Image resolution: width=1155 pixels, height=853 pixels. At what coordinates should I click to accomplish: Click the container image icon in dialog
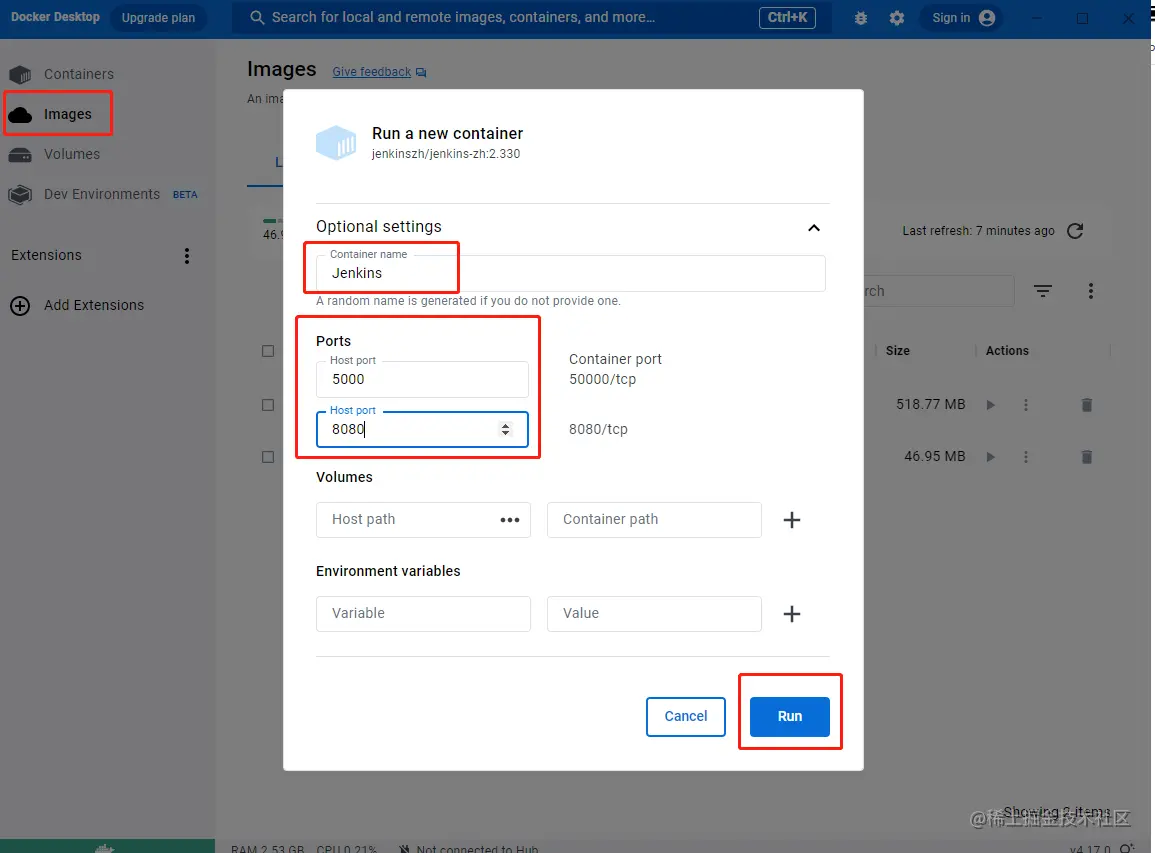(x=336, y=143)
